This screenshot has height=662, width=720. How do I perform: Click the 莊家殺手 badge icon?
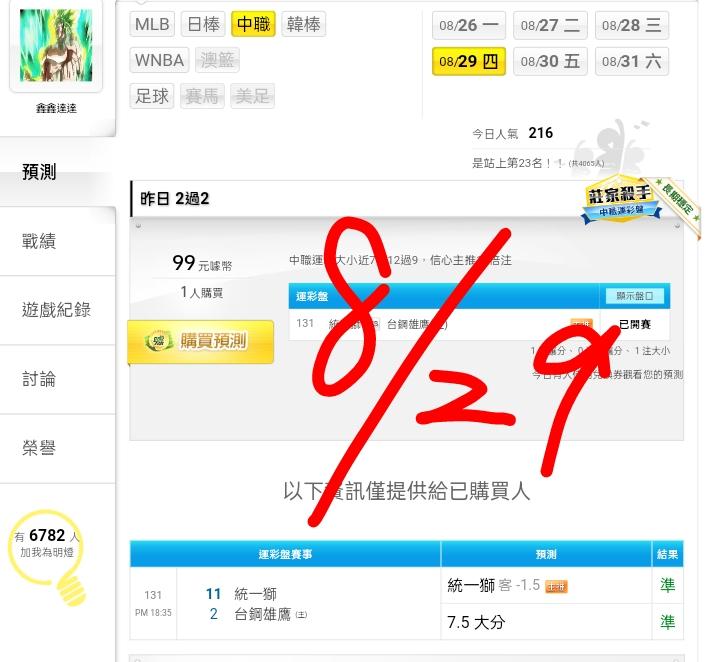621,199
